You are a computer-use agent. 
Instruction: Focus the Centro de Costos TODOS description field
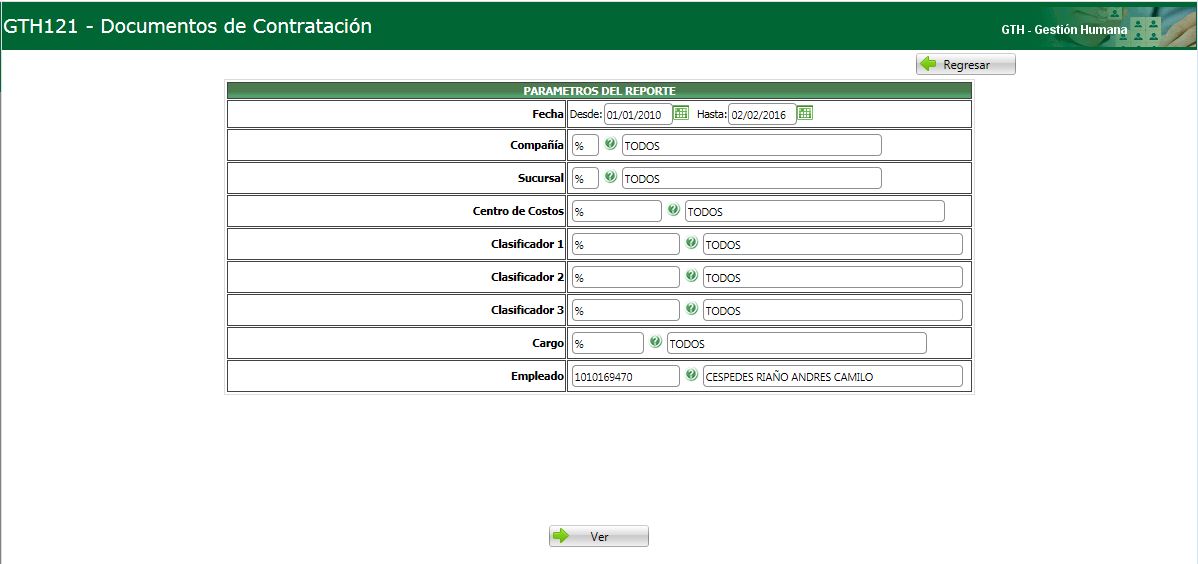pos(814,211)
